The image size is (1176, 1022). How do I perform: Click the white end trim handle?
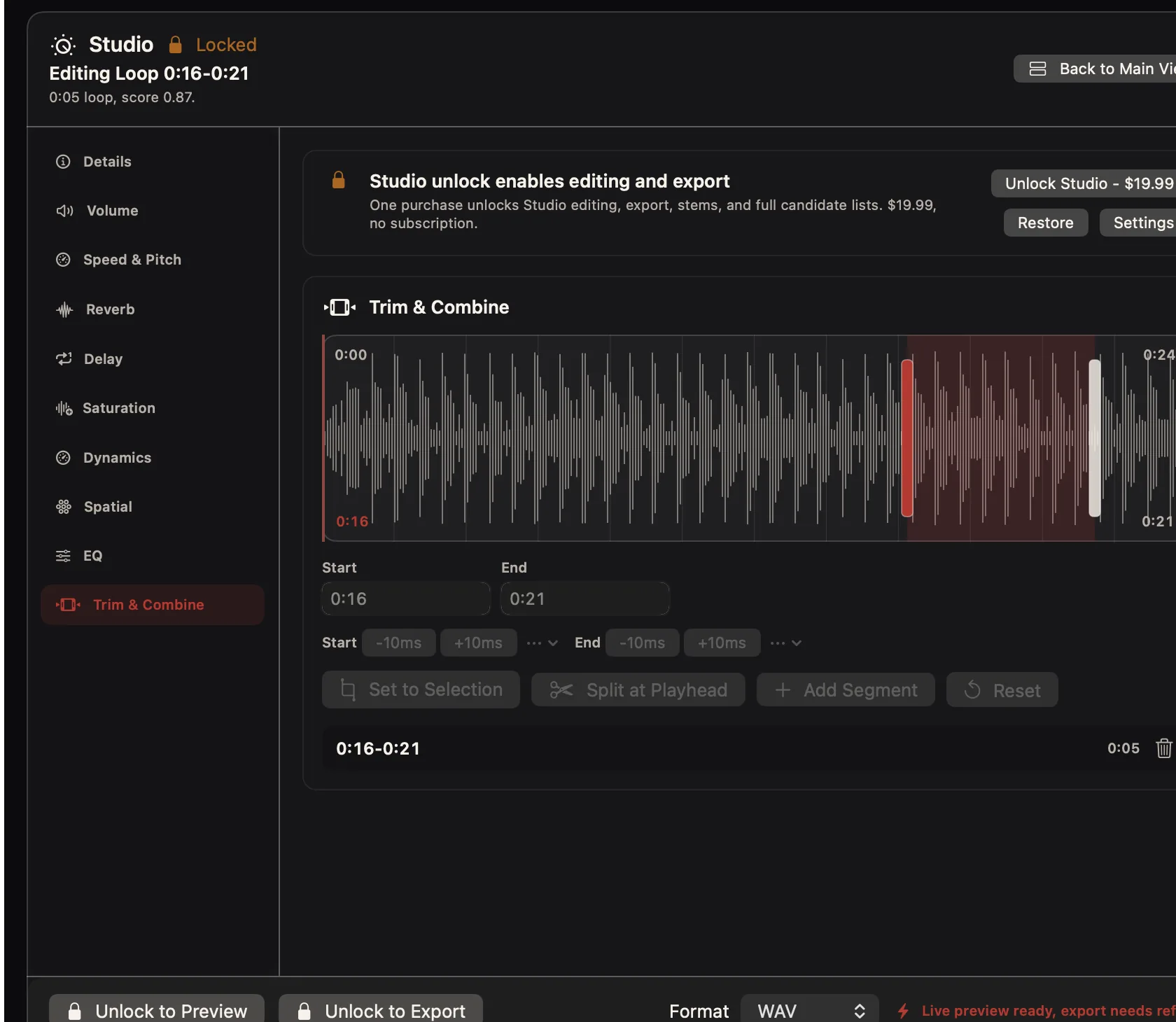point(1095,438)
